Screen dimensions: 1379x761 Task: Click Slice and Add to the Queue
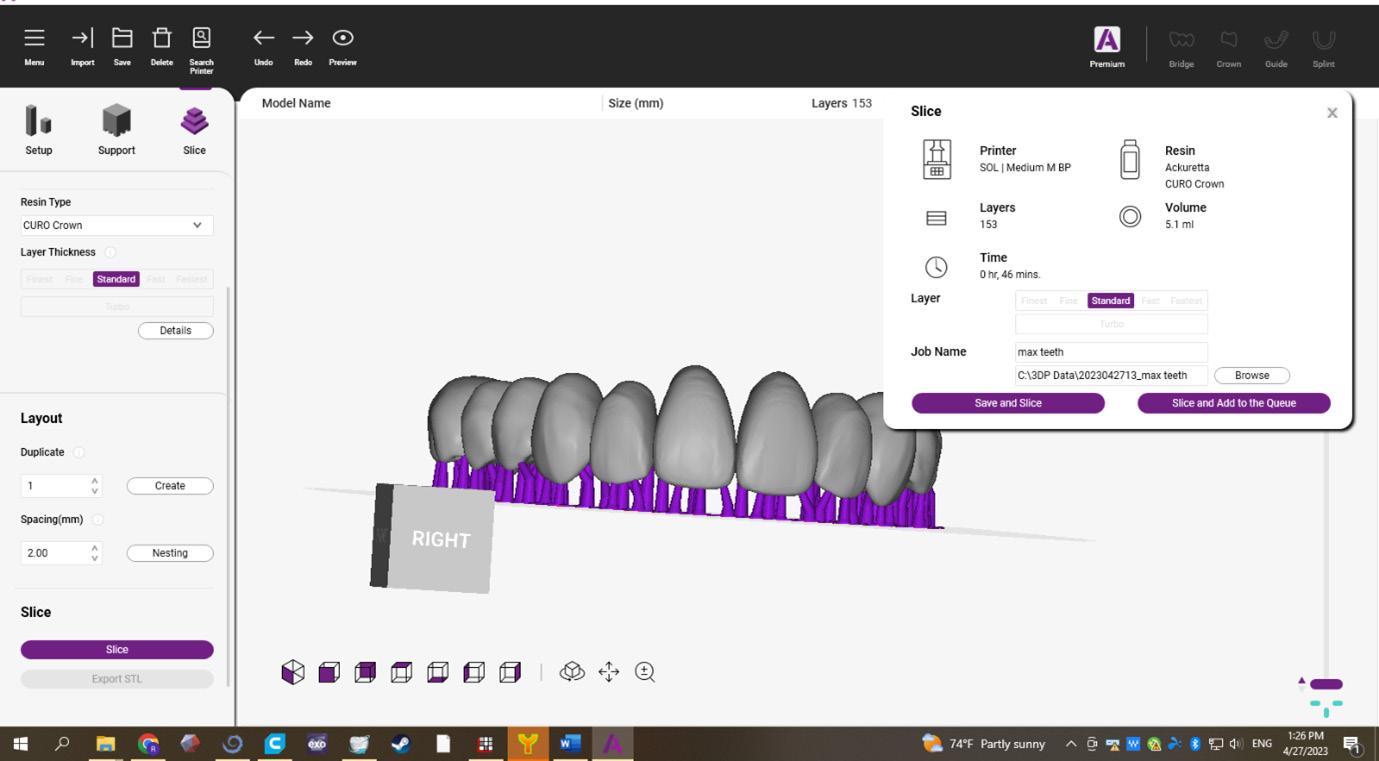tap(1234, 403)
